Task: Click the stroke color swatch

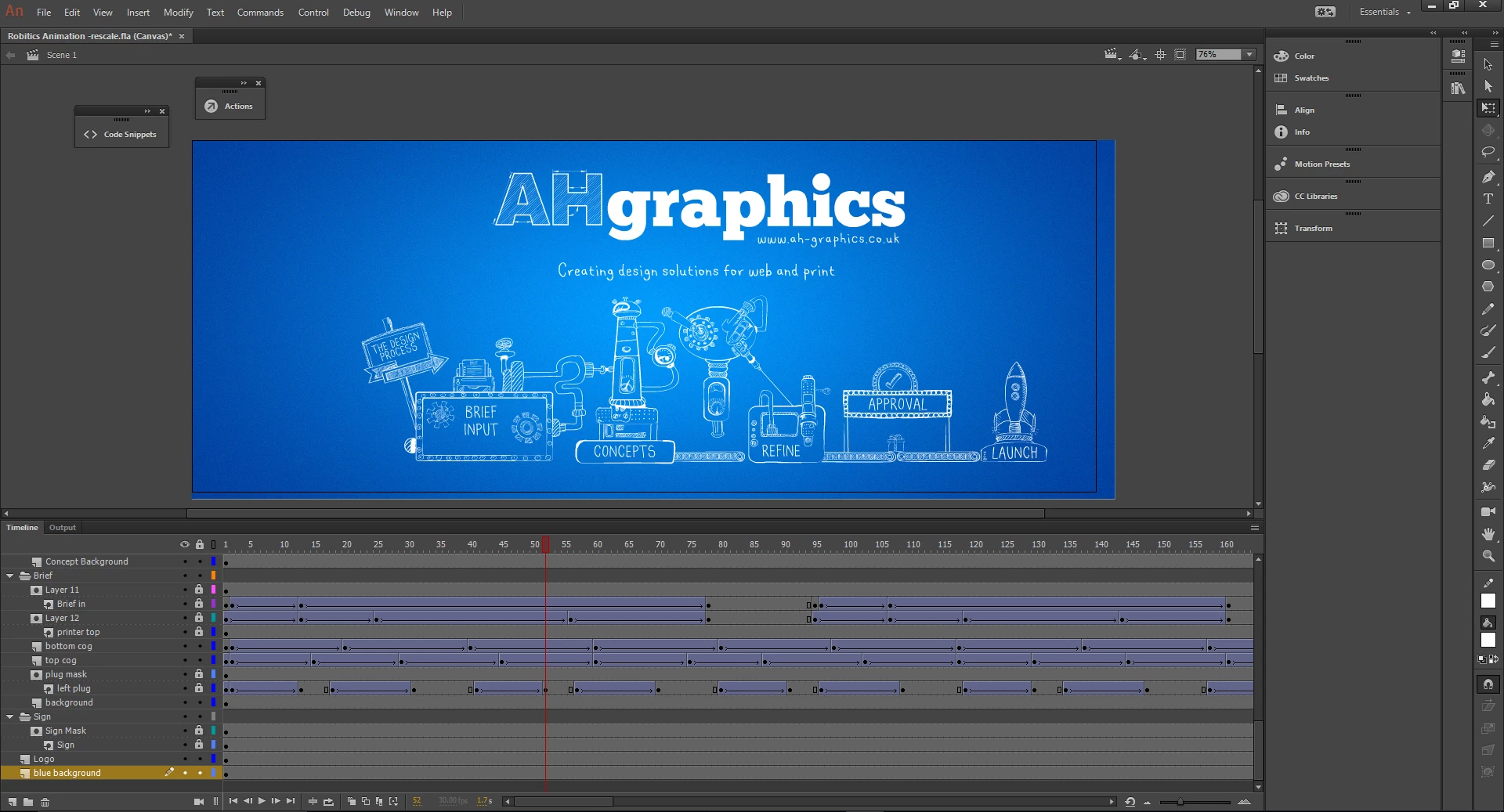Action: click(1488, 601)
